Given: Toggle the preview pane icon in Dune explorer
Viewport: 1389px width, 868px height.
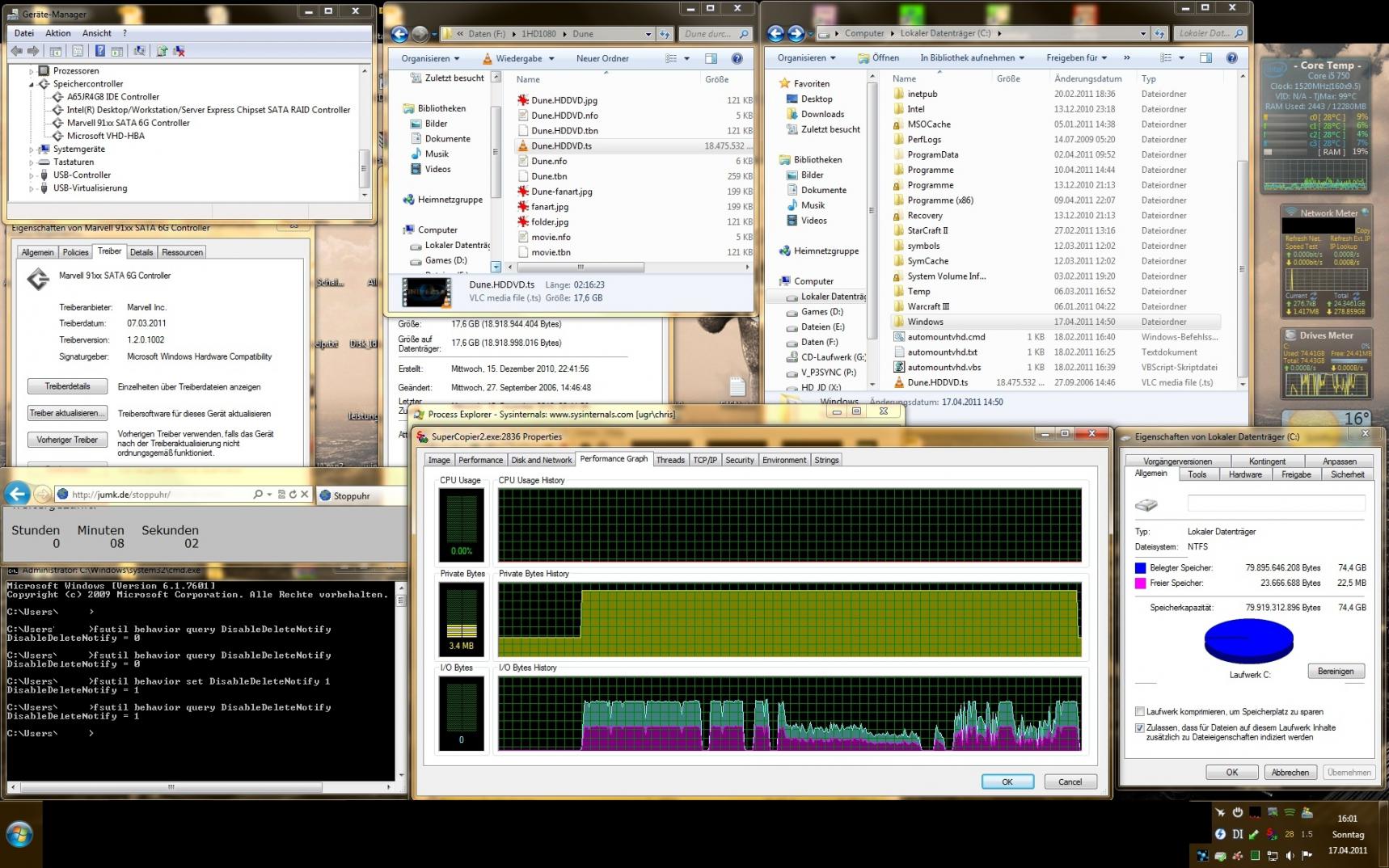Looking at the screenshot, I should tap(711, 58).
